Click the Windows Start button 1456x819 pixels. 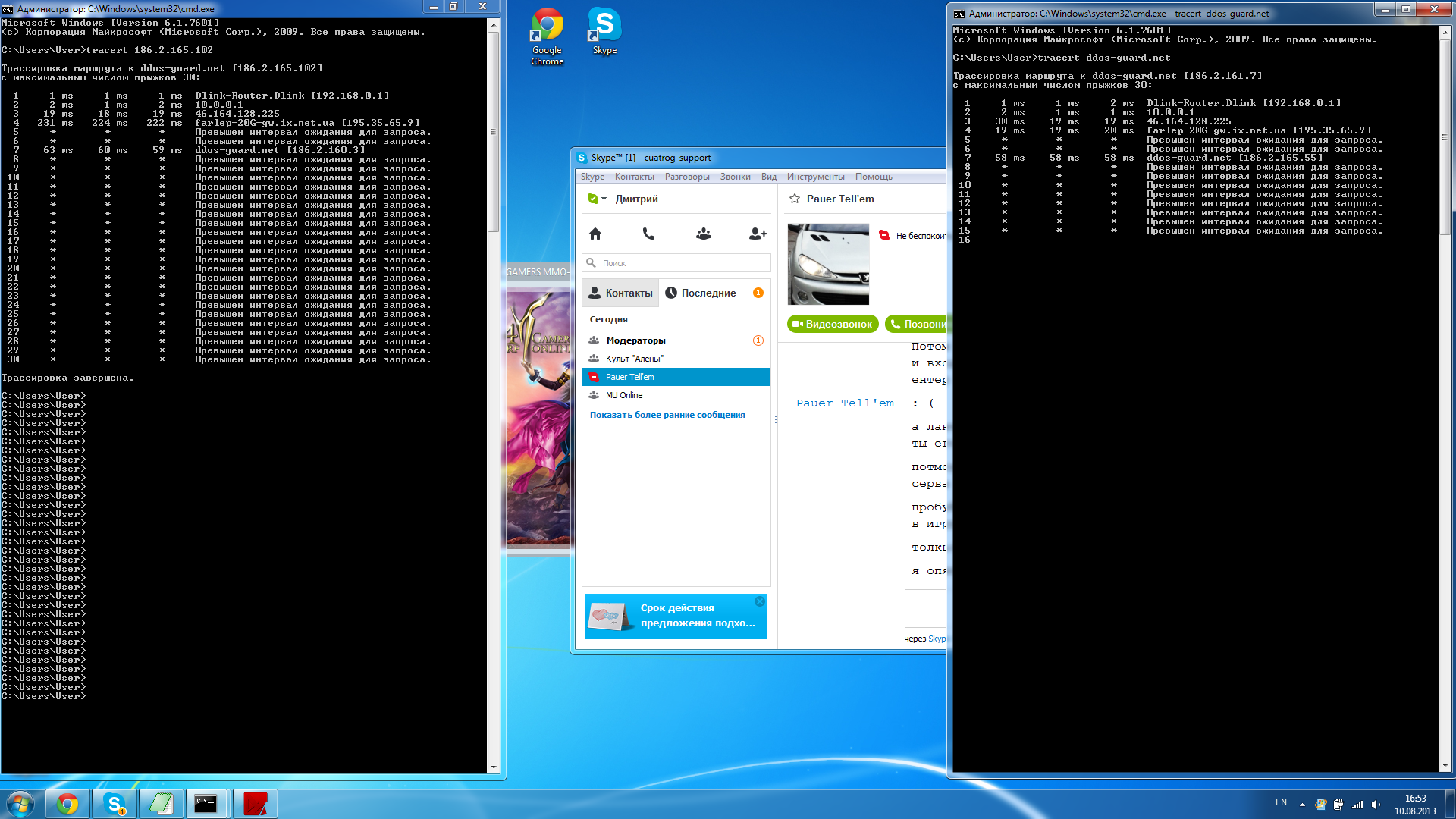[x=20, y=804]
